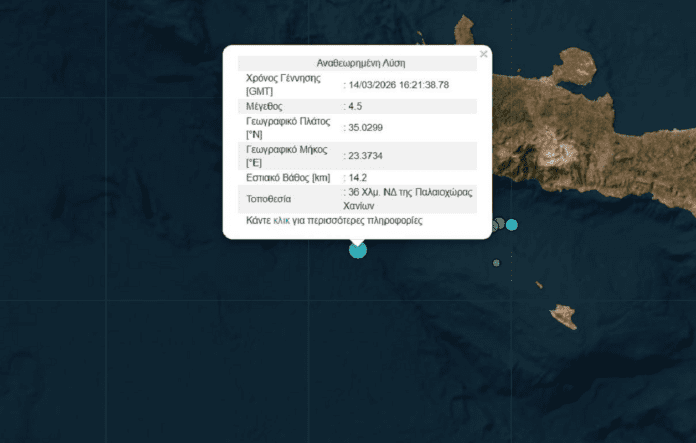Click the focal depth value 14.2
The height and width of the screenshot is (443, 696).
[x=355, y=177]
